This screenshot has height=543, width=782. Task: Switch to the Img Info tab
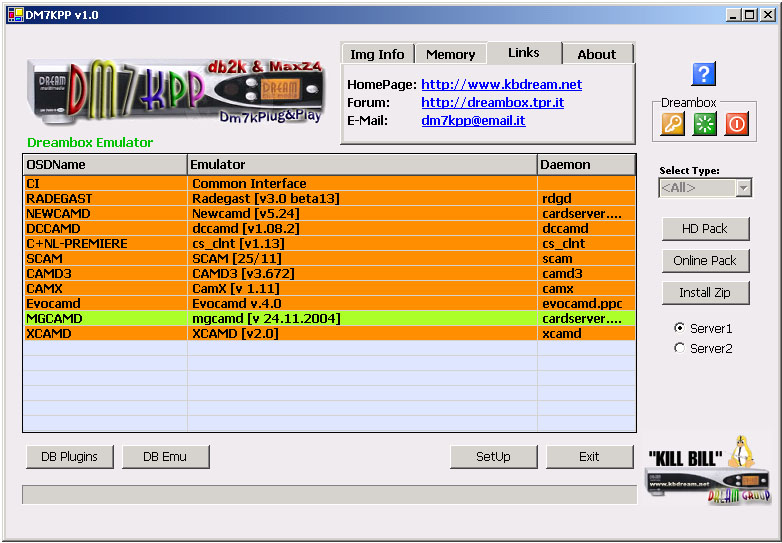[378, 54]
